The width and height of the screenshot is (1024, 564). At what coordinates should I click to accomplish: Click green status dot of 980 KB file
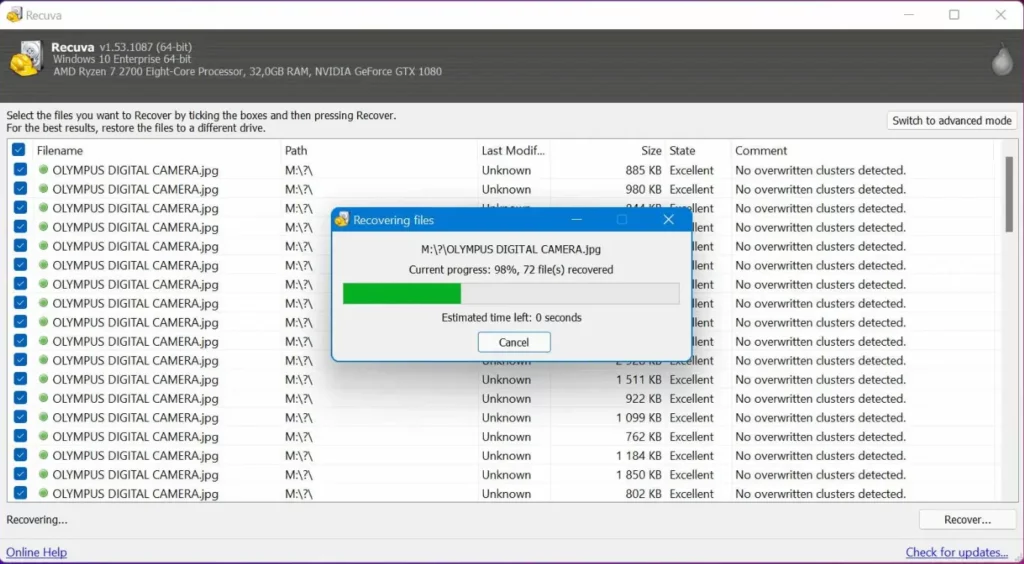[x=43, y=189]
